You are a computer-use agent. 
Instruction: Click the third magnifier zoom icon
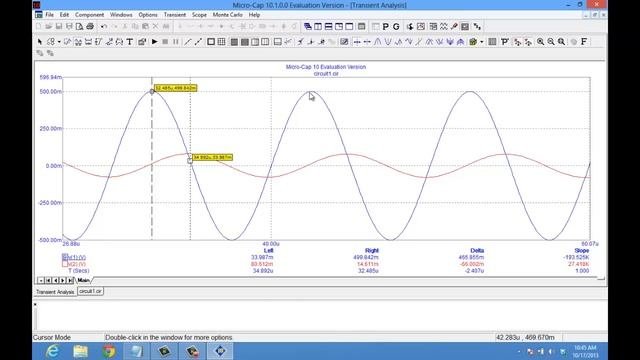562,42
